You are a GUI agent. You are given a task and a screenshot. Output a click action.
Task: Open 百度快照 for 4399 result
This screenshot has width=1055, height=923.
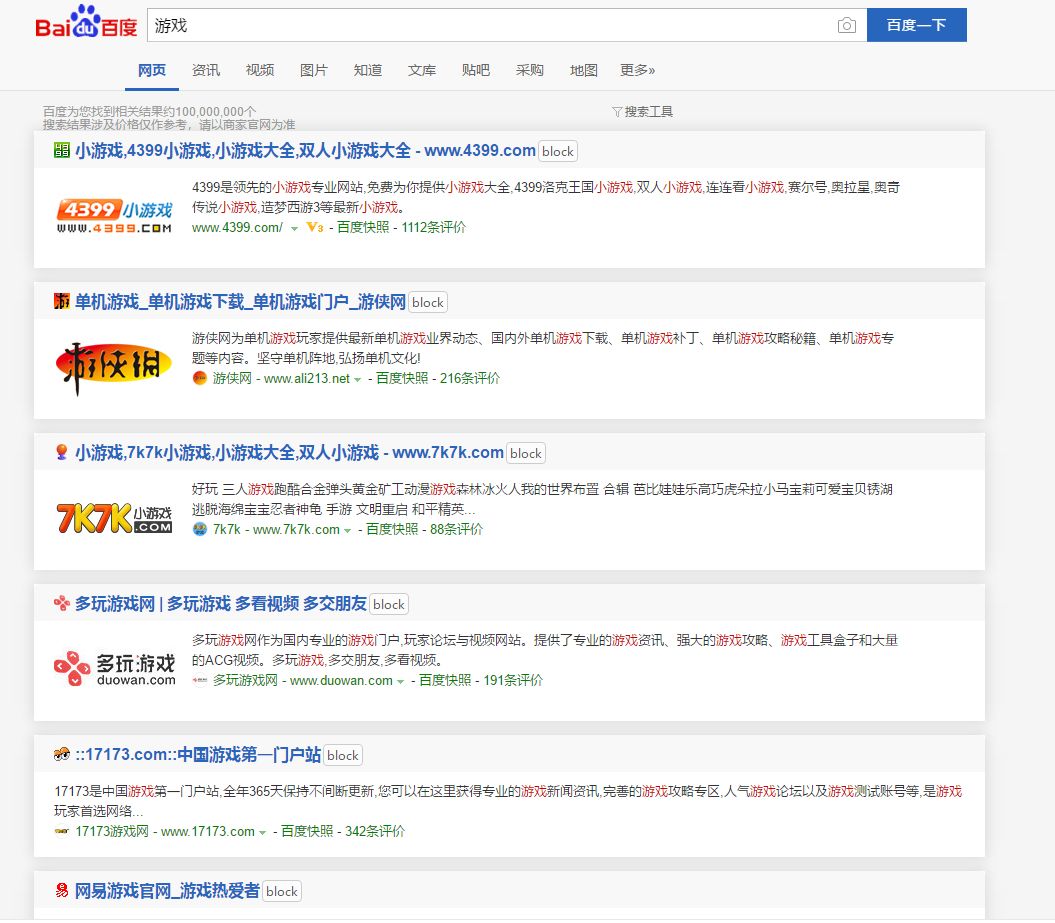coord(363,227)
